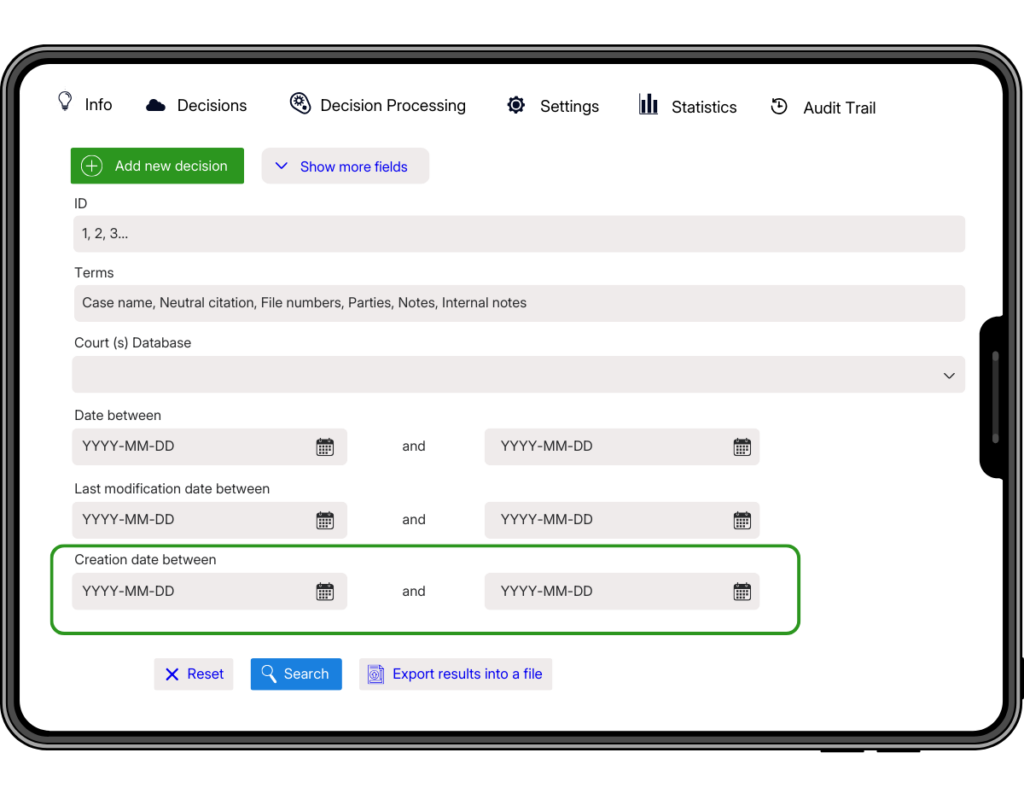Open the Decision Processing tab
Image resolution: width=1024 pixels, height=811 pixels.
tap(378, 105)
